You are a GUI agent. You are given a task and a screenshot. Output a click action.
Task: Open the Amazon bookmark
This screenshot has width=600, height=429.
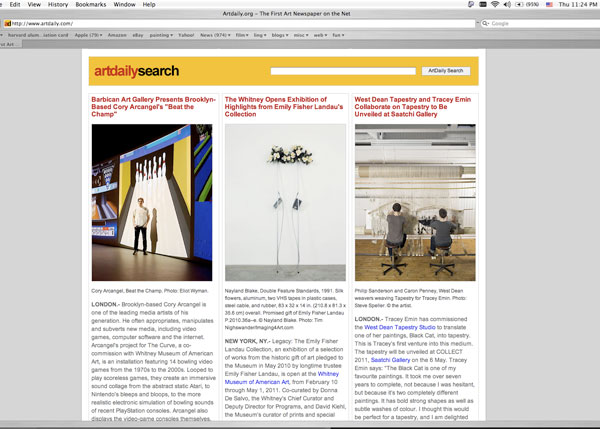(117, 35)
